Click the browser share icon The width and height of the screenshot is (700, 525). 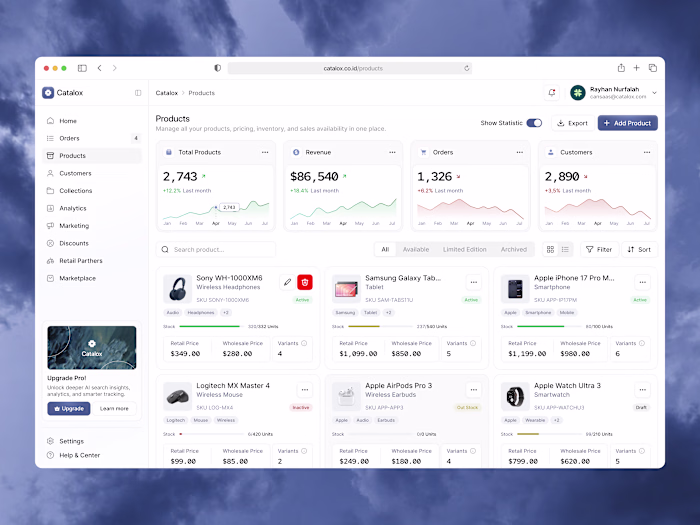click(x=621, y=68)
